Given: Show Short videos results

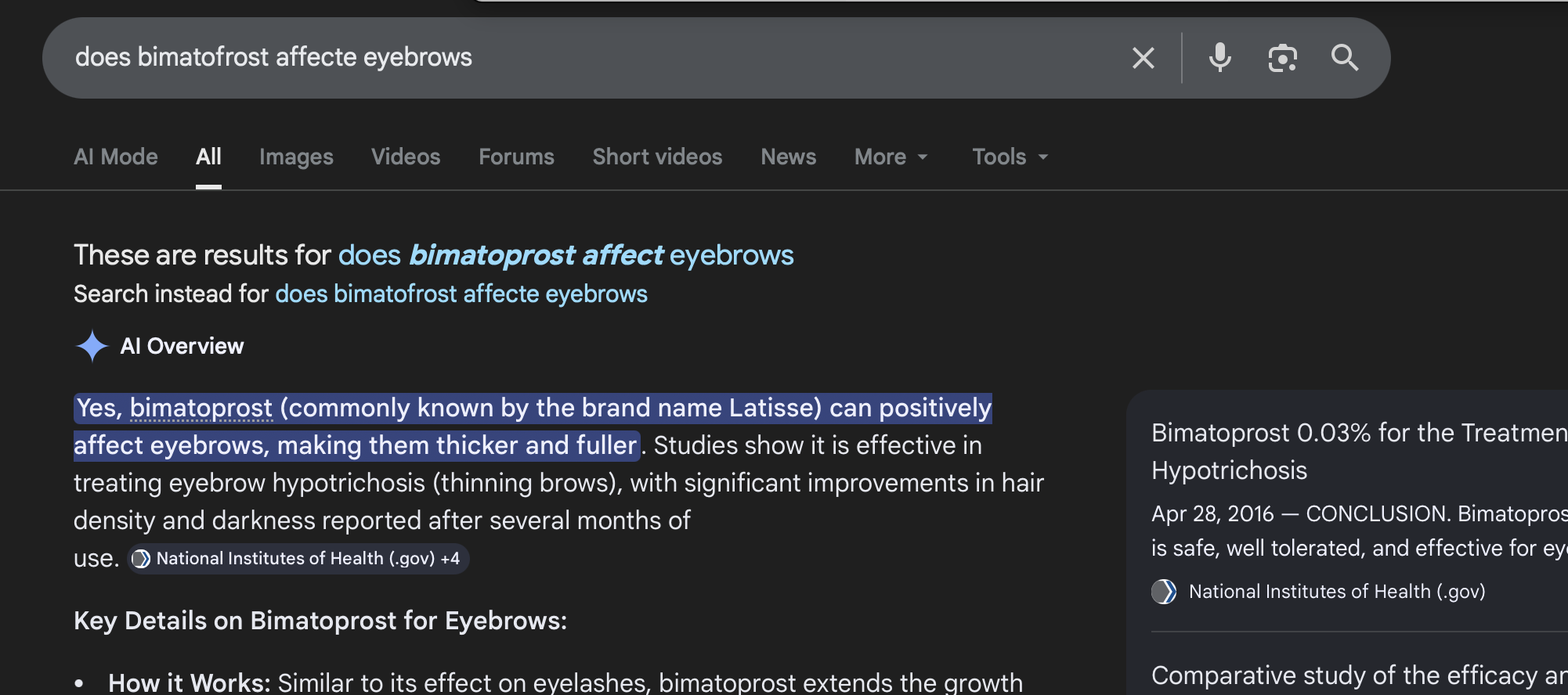Looking at the screenshot, I should 657,157.
